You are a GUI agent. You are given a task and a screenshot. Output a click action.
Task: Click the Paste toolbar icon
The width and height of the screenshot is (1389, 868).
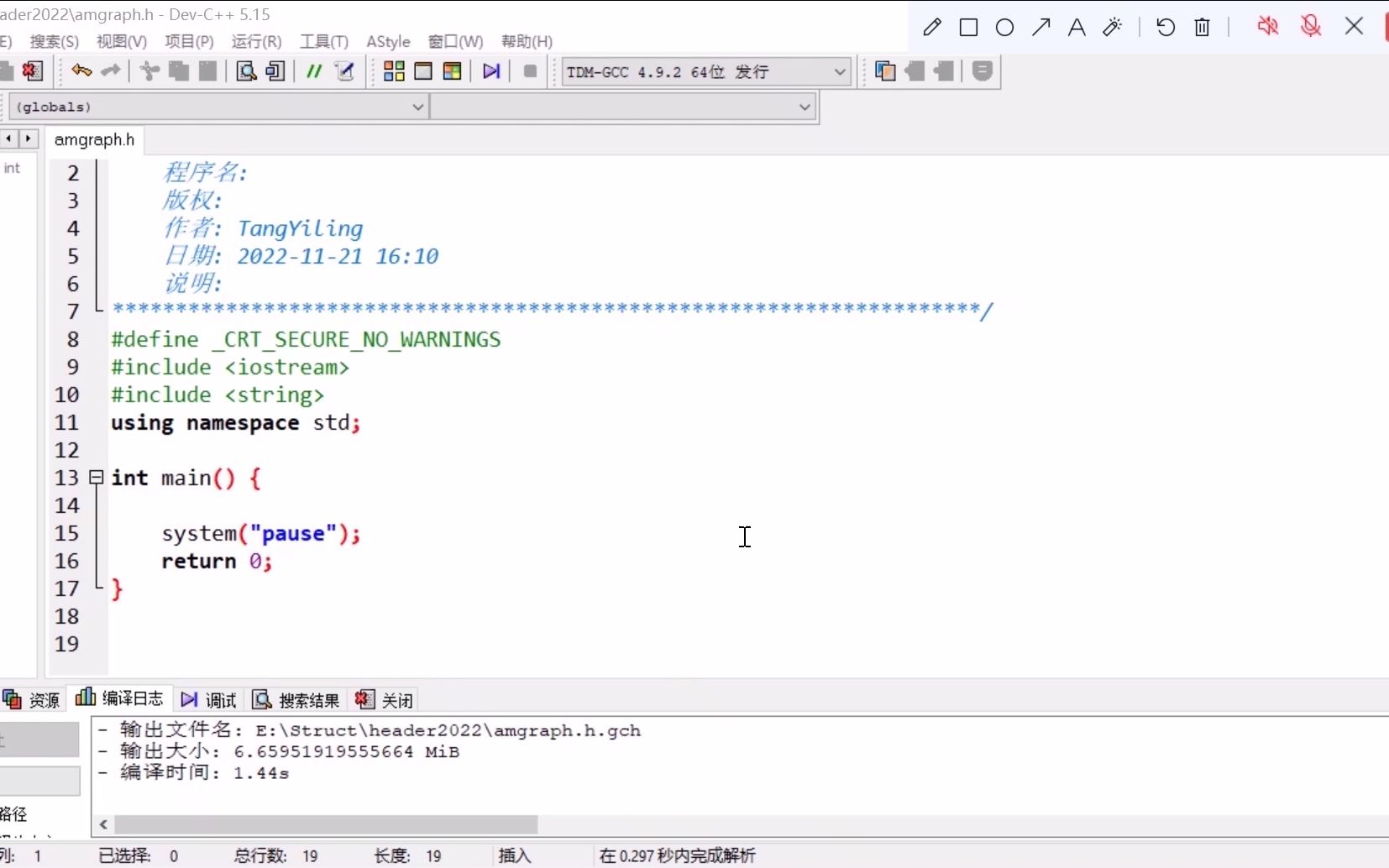208,71
